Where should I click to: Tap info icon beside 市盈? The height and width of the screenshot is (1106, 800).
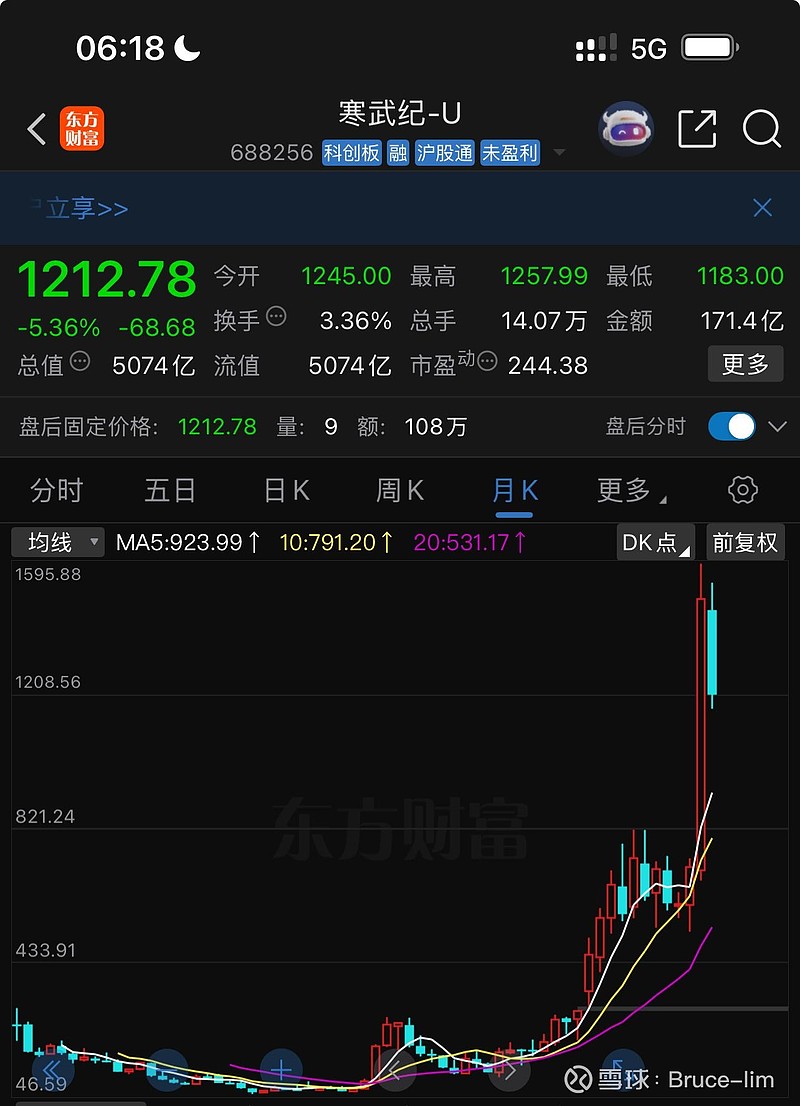[x=487, y=361]
